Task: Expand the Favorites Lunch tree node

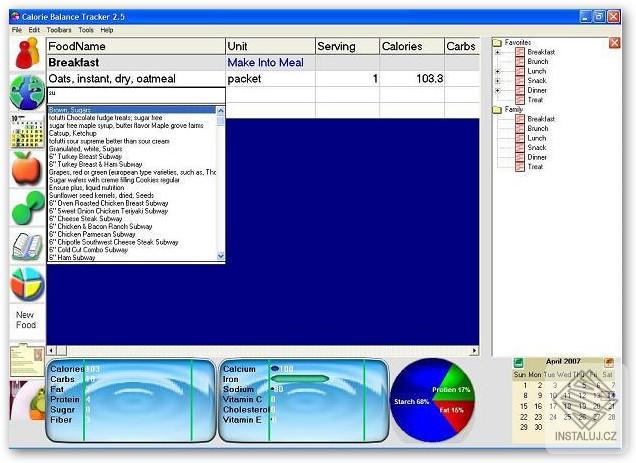Action: pyautogui.click(x=498, y=71)
